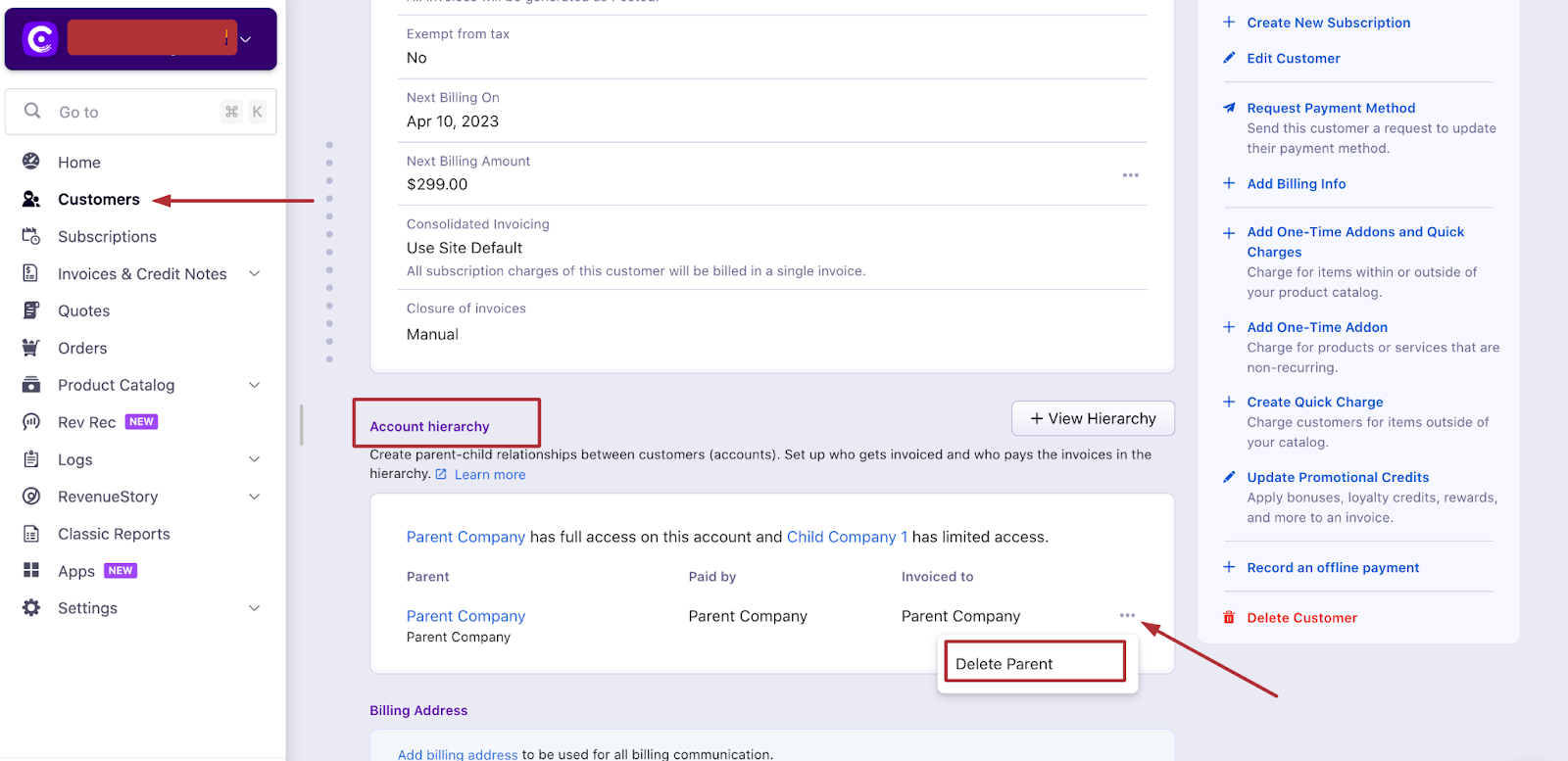Viewport: 1568px width, 761px height.
Task: Click the View Hierarchy button
Action: point(1093,418)
